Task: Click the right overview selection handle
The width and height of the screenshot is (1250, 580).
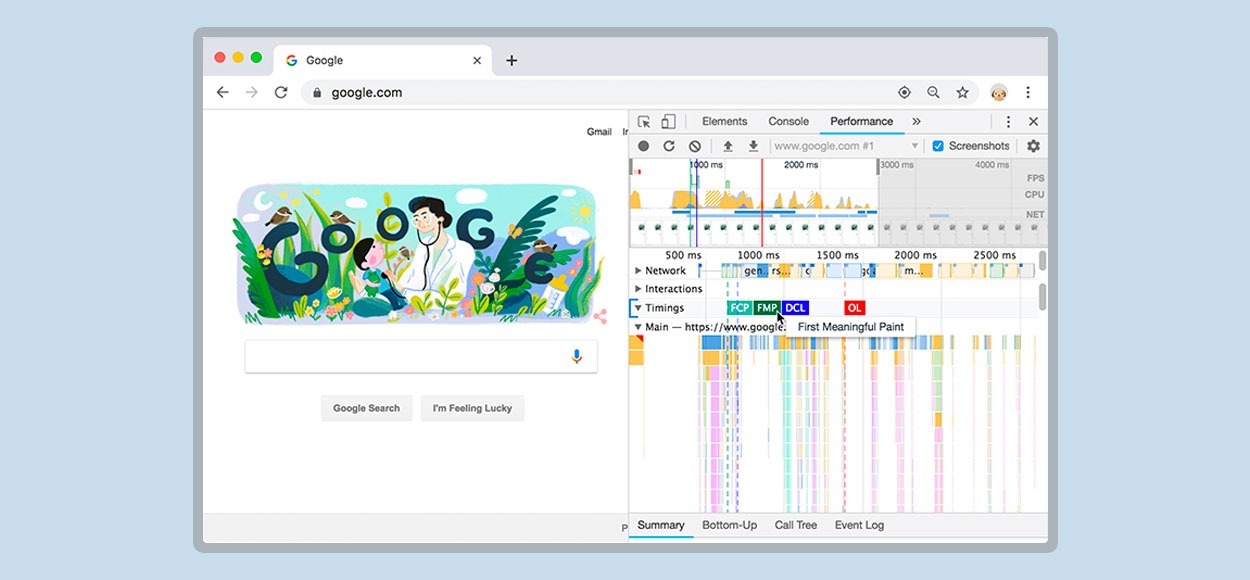Action: (878, 165)
